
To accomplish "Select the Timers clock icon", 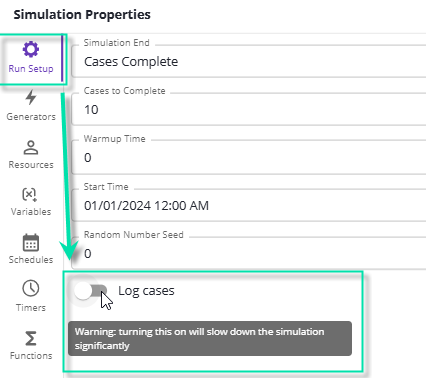I will [x=31, y=288].
